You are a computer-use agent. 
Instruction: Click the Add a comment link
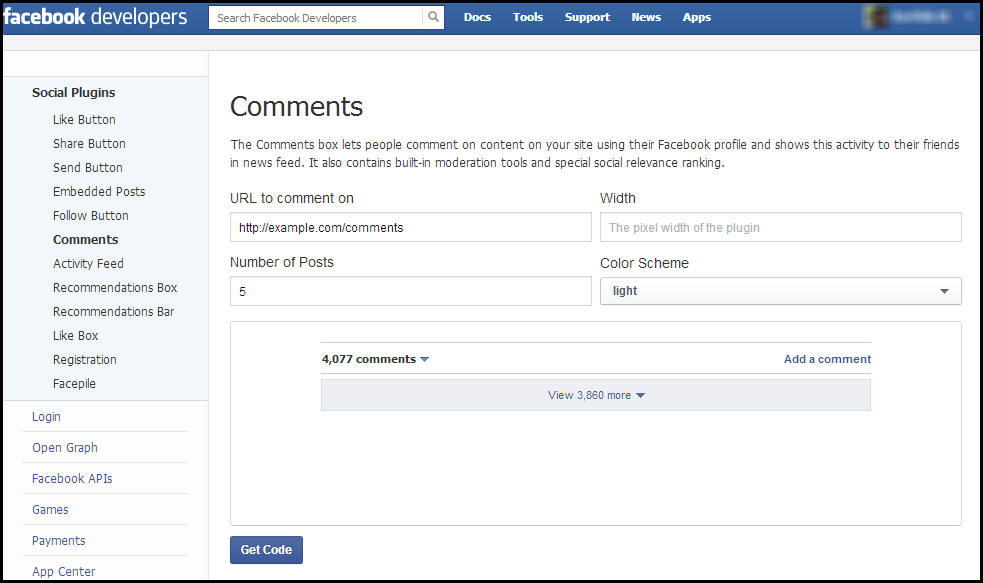pos(827,359)
